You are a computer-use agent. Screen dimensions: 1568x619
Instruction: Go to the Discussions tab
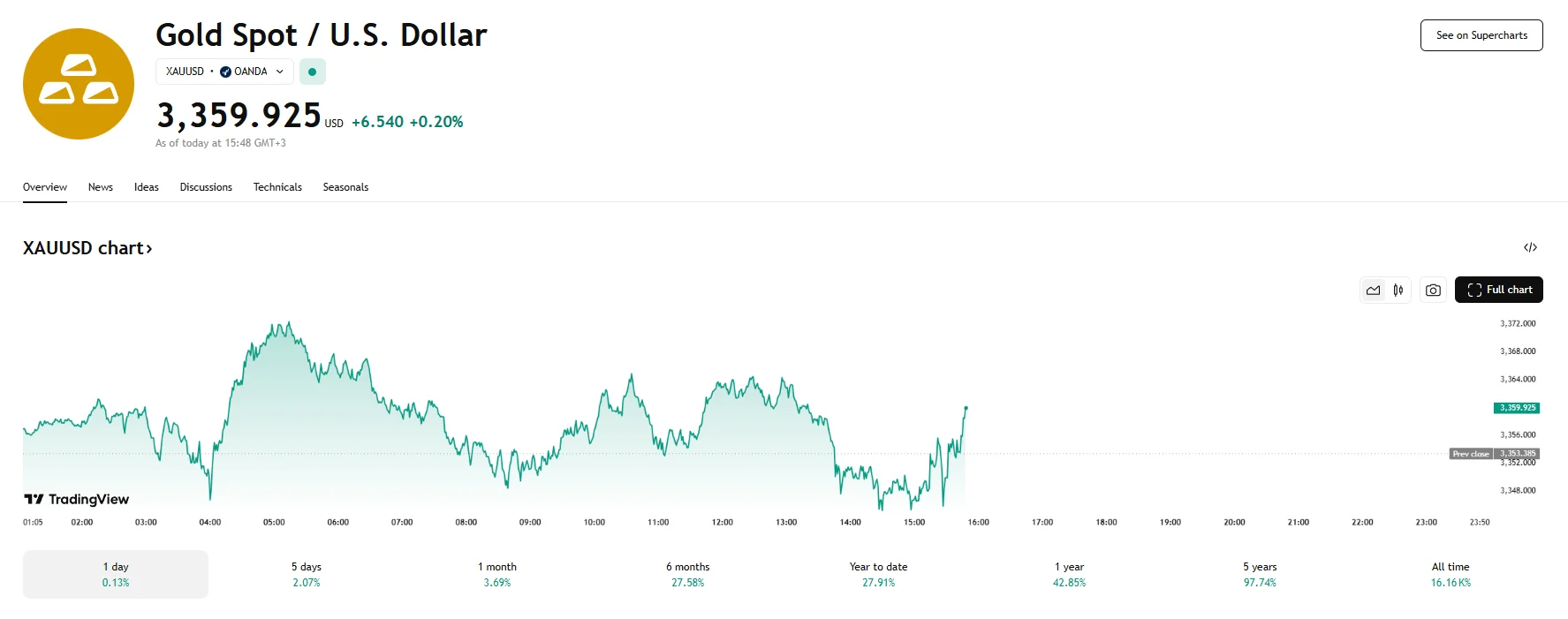point(206,187)
